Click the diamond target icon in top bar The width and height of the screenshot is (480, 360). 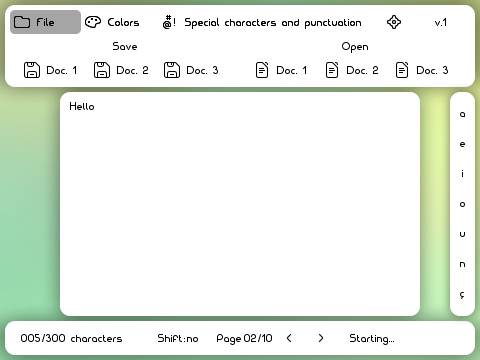click(394, 22)
